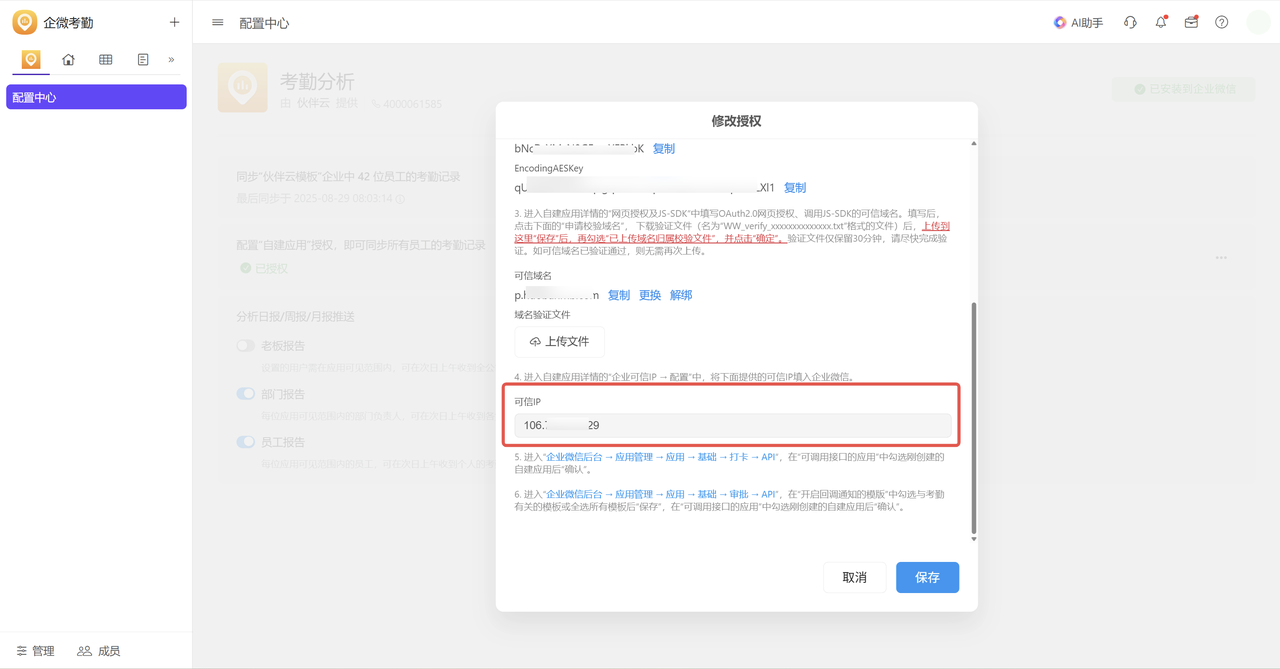Click the plus icon beside 企微考勤
The height and width of the screenshot is (669, 1280).
coord(174,22)
